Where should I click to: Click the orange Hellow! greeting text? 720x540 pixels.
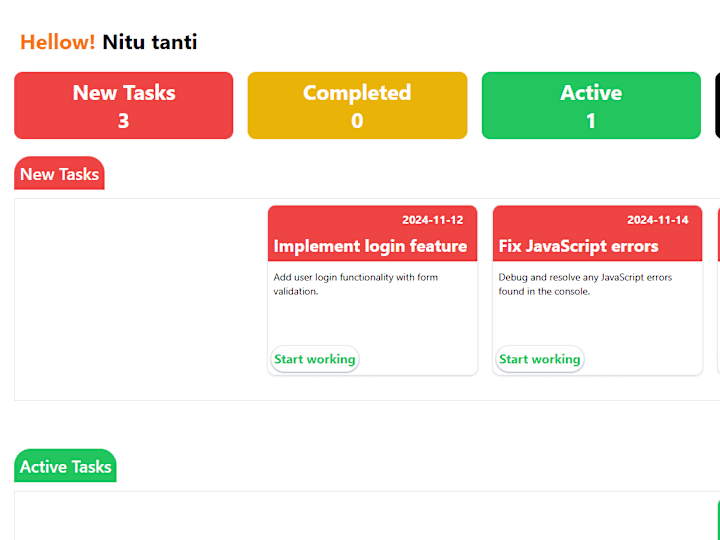click(x=58, y=42)
